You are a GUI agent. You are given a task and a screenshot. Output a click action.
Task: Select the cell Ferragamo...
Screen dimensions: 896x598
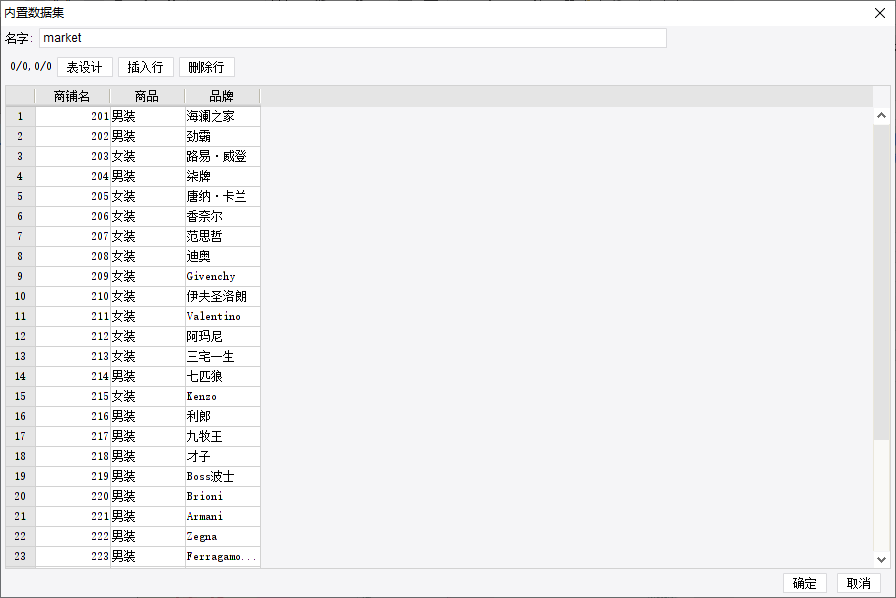pos(223,557)
